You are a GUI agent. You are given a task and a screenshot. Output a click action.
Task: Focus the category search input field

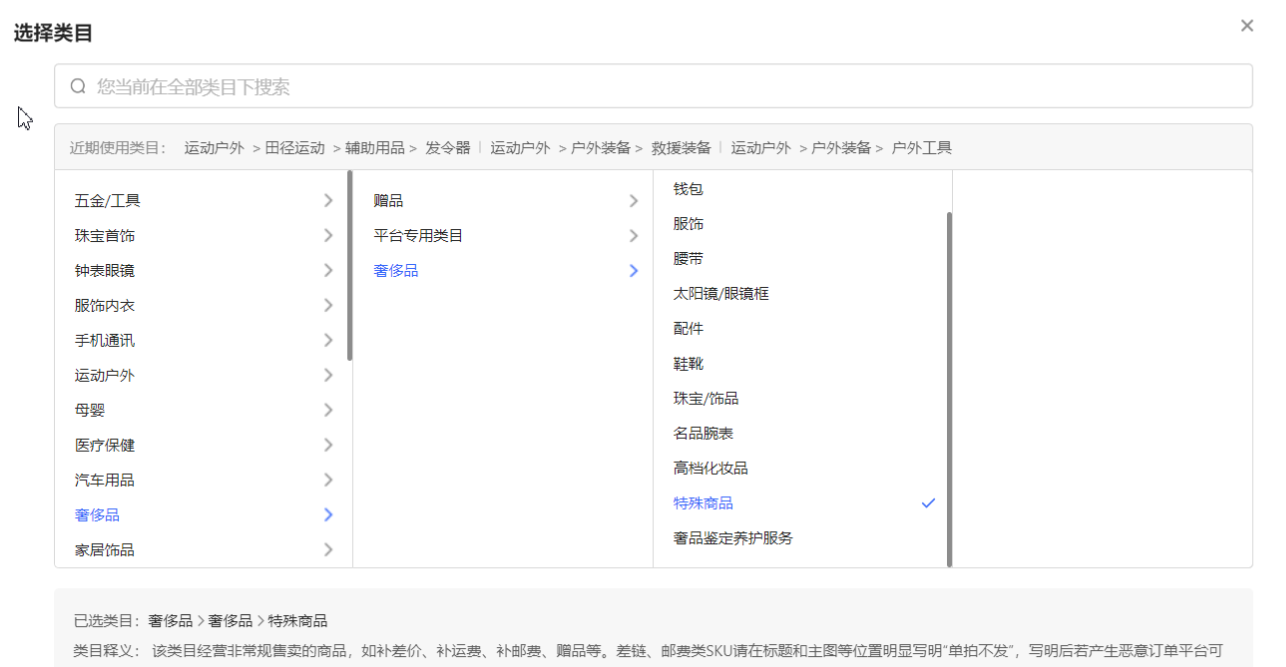tap(660, 87)
